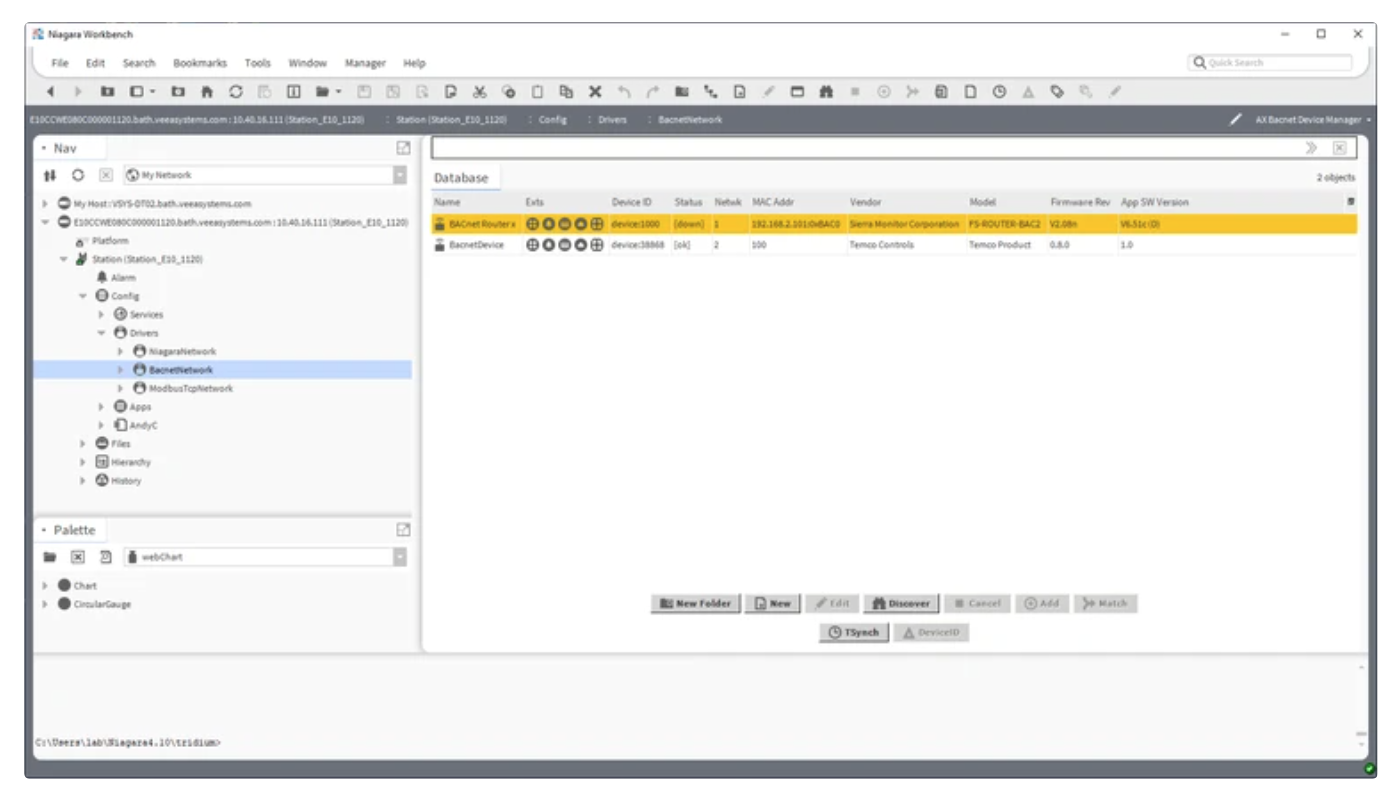The image size is (1396, 802).
Task: Collapse the Config tree node
Action: pos(83,296)
